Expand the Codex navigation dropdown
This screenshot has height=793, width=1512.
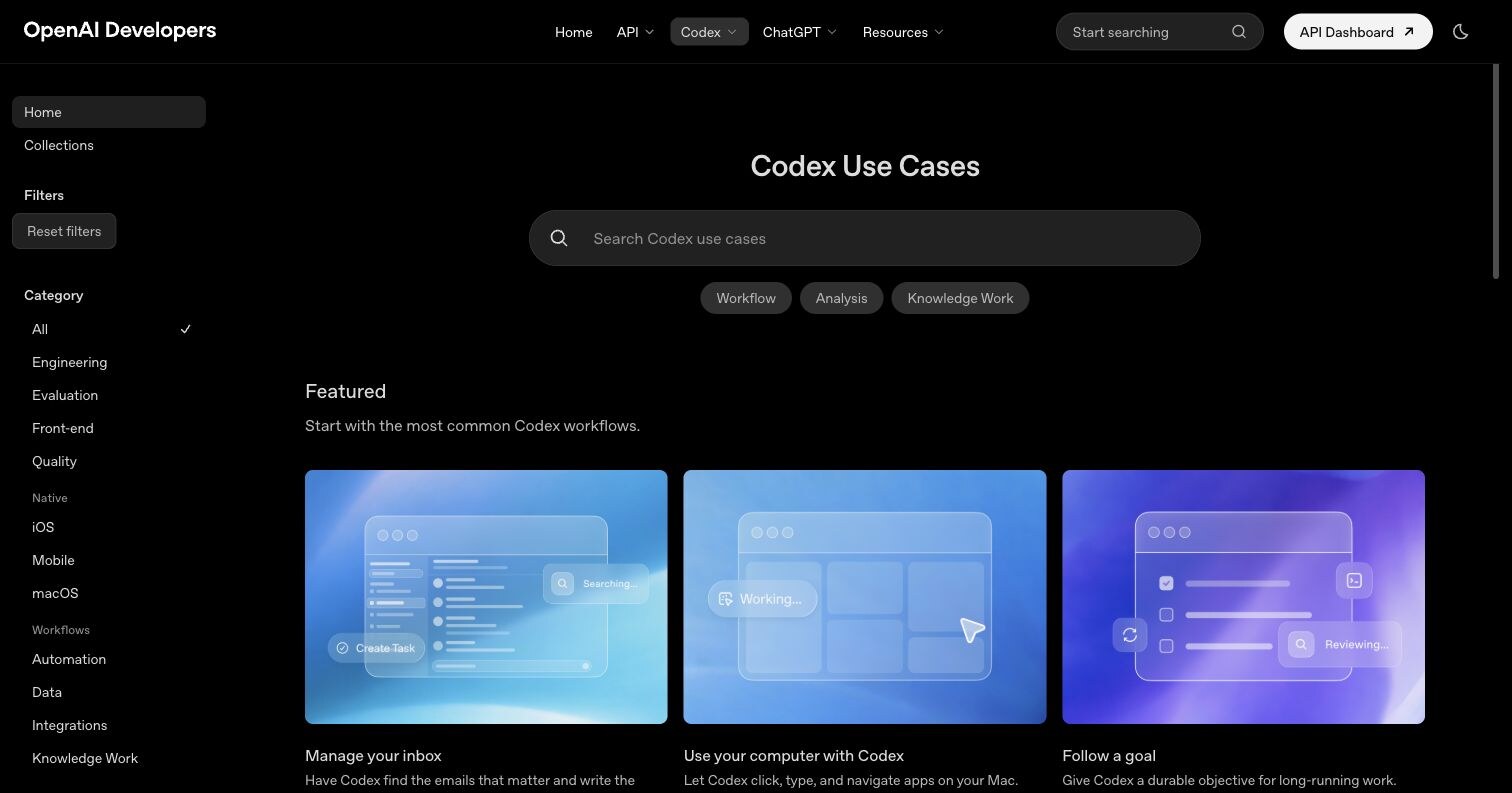click(x=709, y=32)
